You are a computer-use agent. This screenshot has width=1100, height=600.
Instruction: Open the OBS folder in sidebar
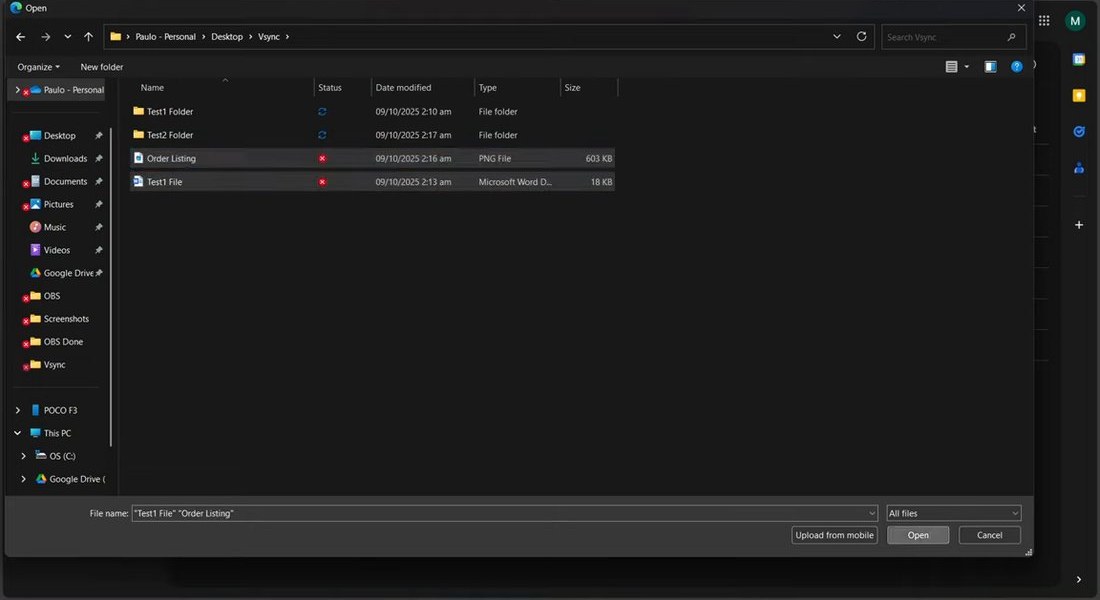pyautogui.click(x=52, y=296)
